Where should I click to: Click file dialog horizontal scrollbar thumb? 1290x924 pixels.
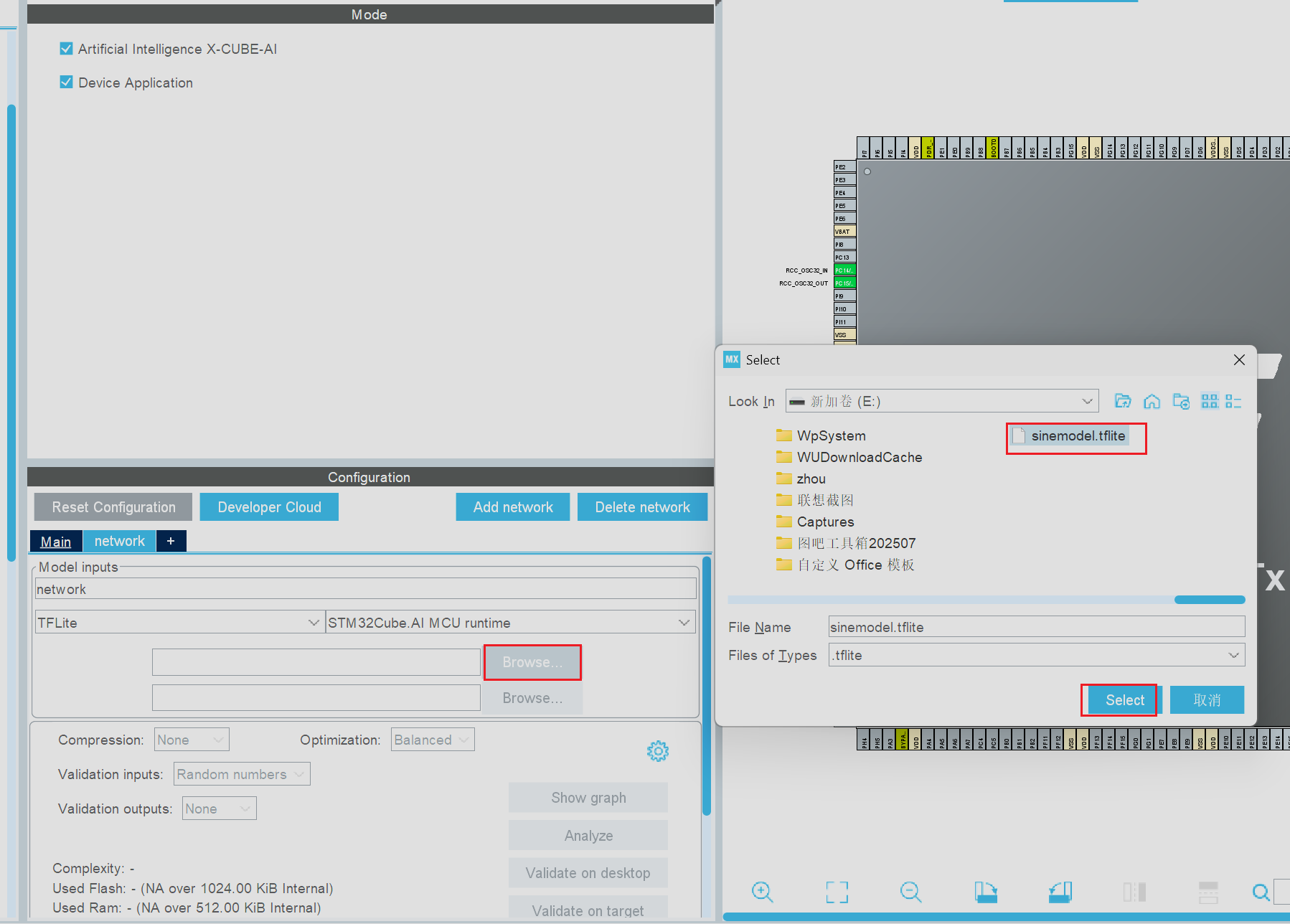(x=1210, y=600)
